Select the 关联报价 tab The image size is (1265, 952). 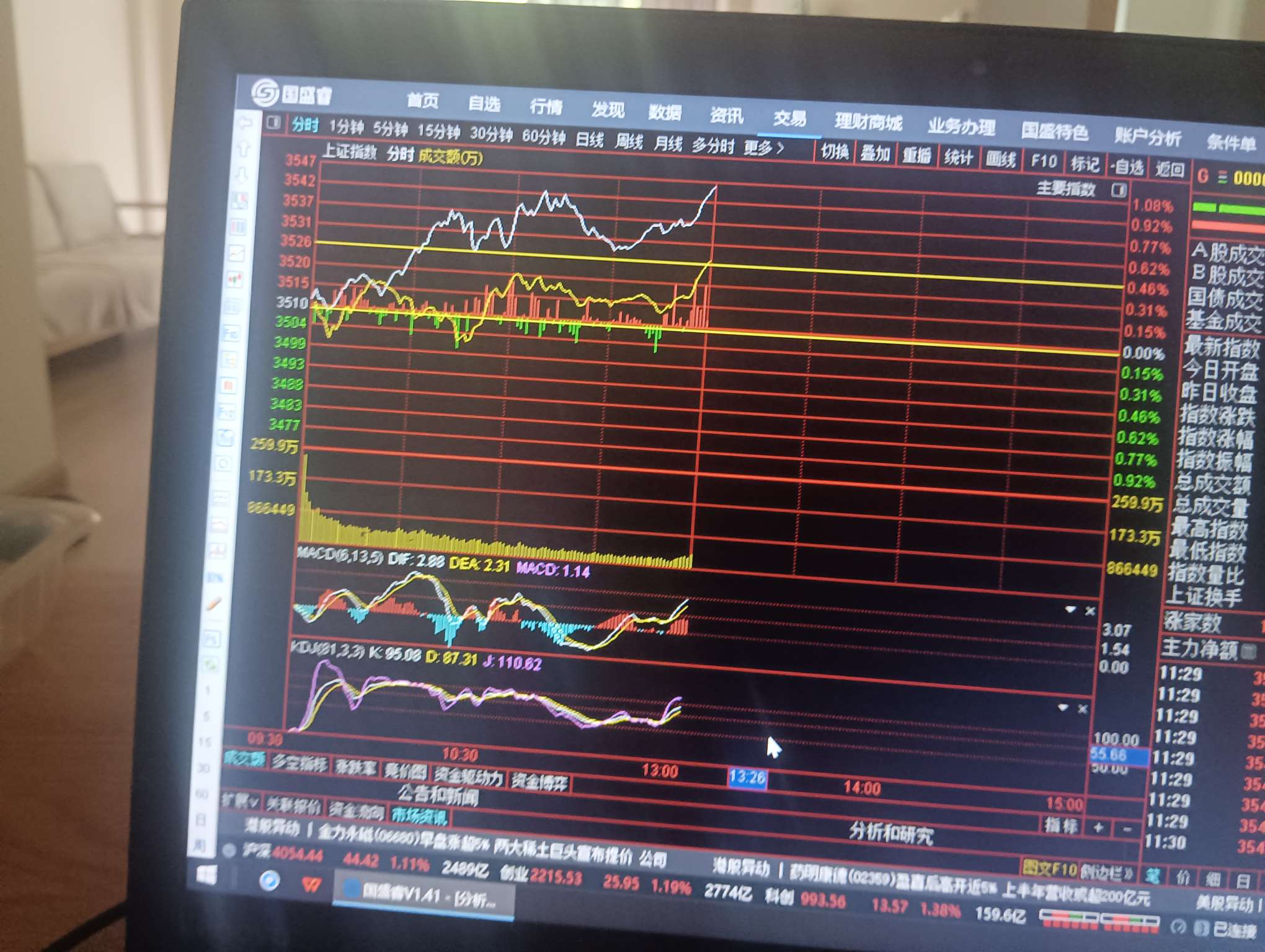(x=293, y=804)
